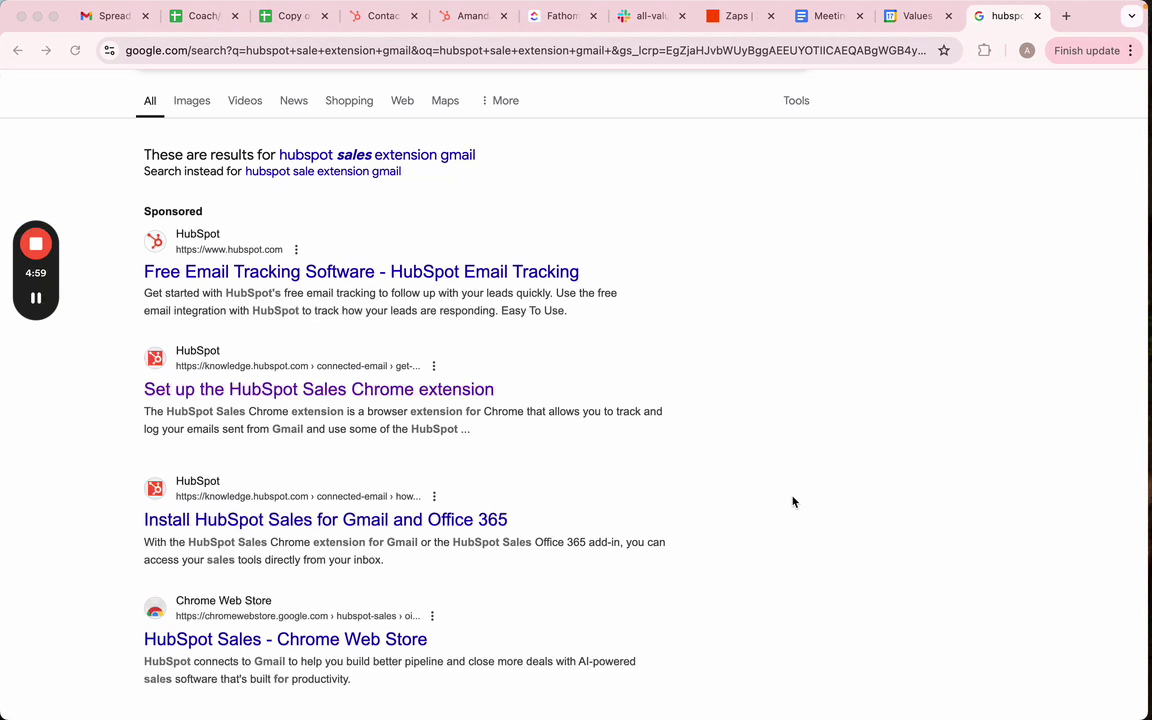Open Free Email Tracking Software sponsored result
This screenshot has height=720, width=1152.
361,272
